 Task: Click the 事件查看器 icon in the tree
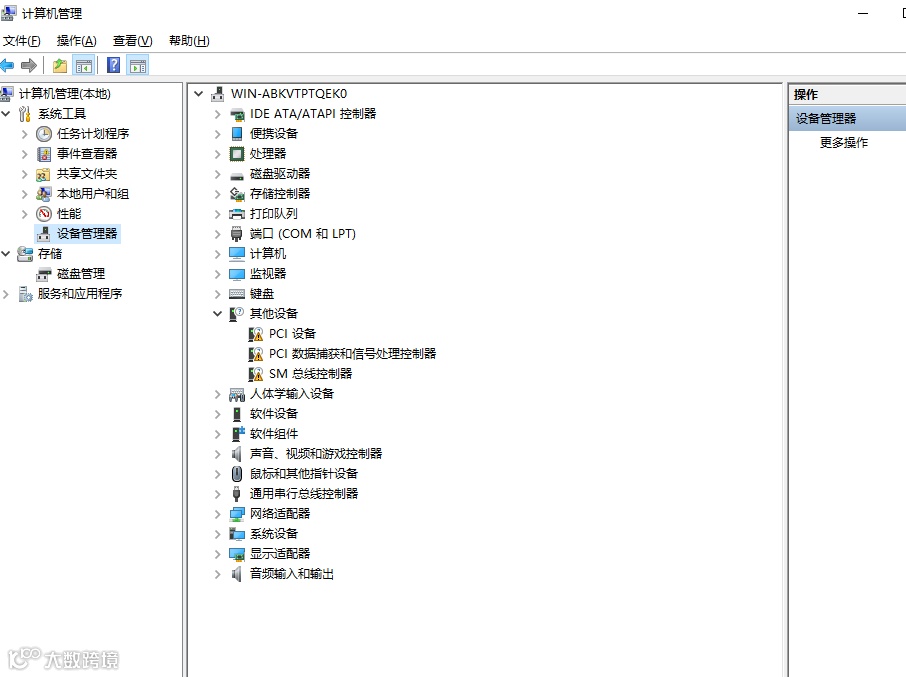(44, 154)
